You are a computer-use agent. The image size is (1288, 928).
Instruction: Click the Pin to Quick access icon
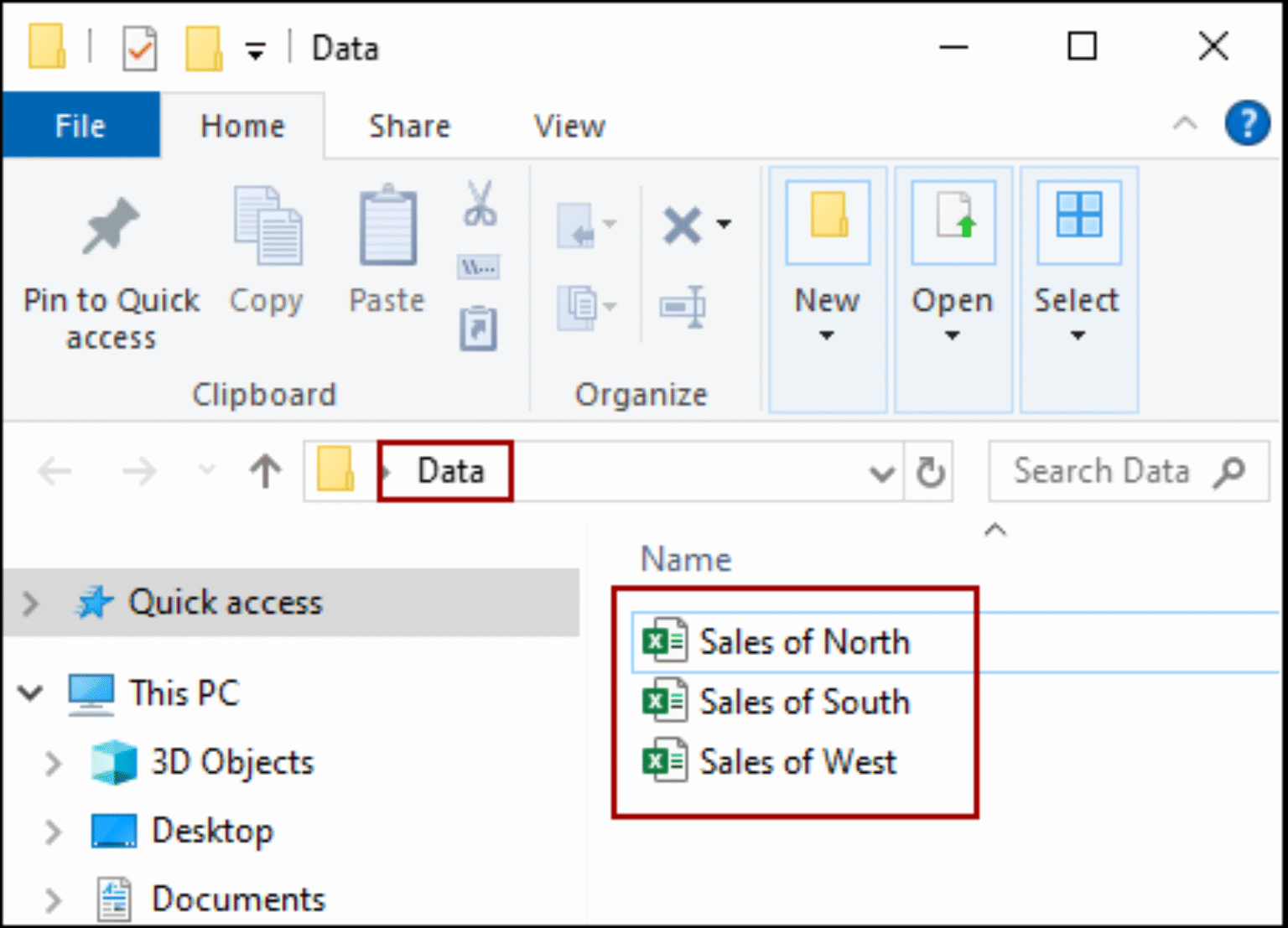coord(111,226)
